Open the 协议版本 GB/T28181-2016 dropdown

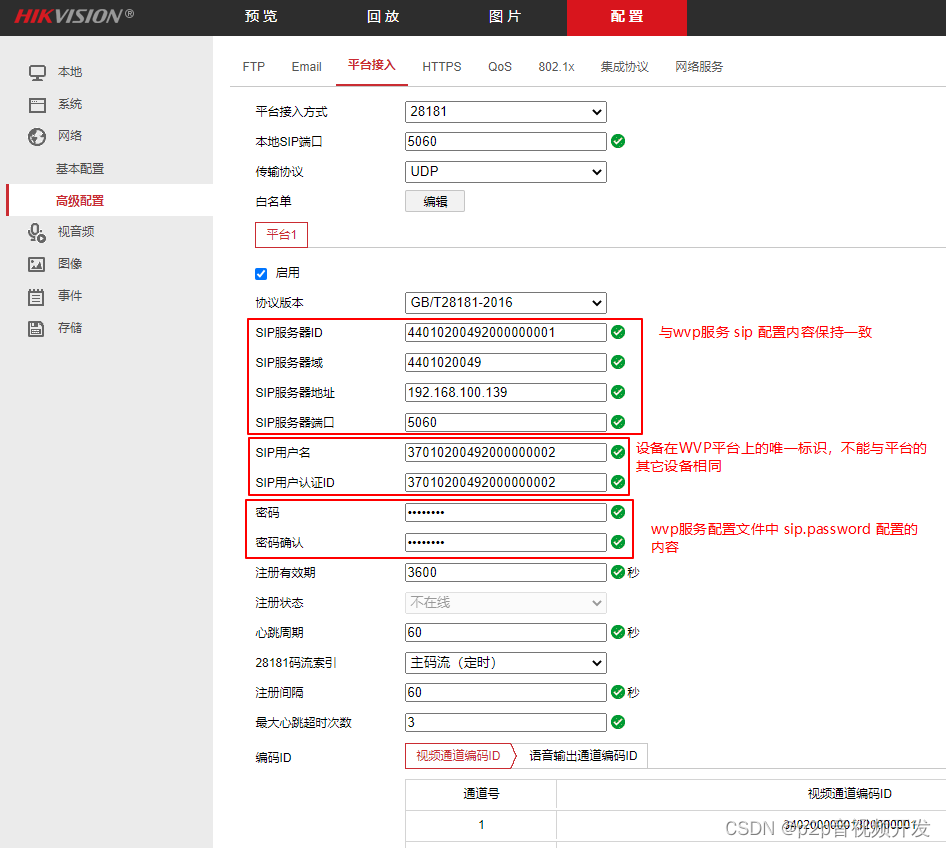505,303
